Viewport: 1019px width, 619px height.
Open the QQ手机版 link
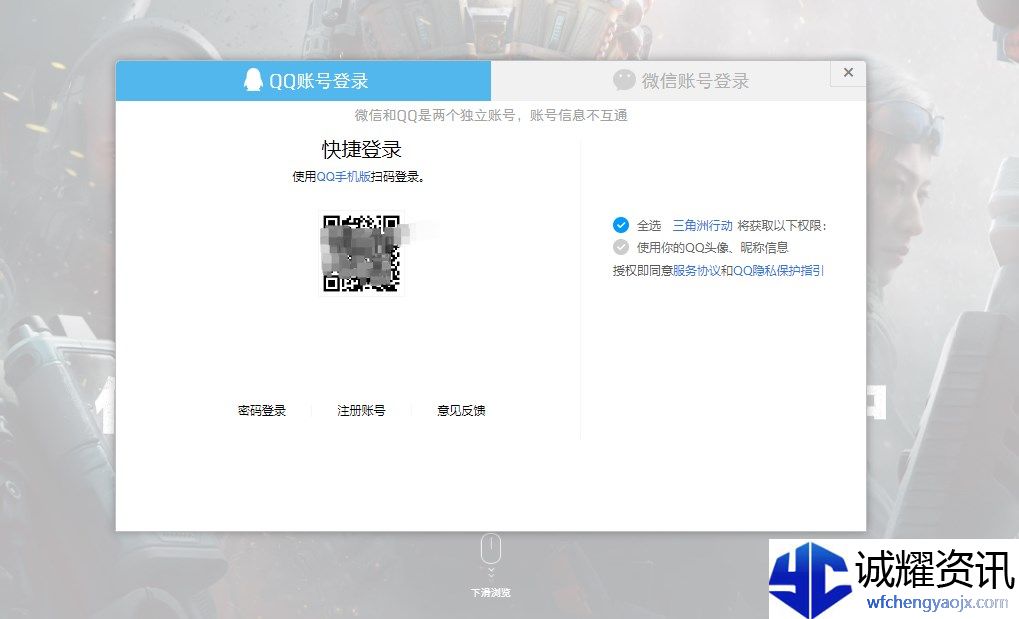(343, 177)
